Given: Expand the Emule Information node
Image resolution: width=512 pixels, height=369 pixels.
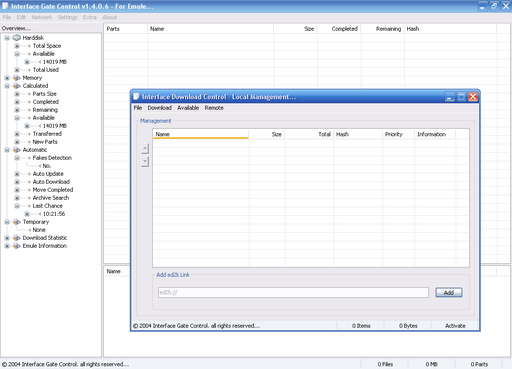Looking at the screenshot, I should (x=7, y=246).
